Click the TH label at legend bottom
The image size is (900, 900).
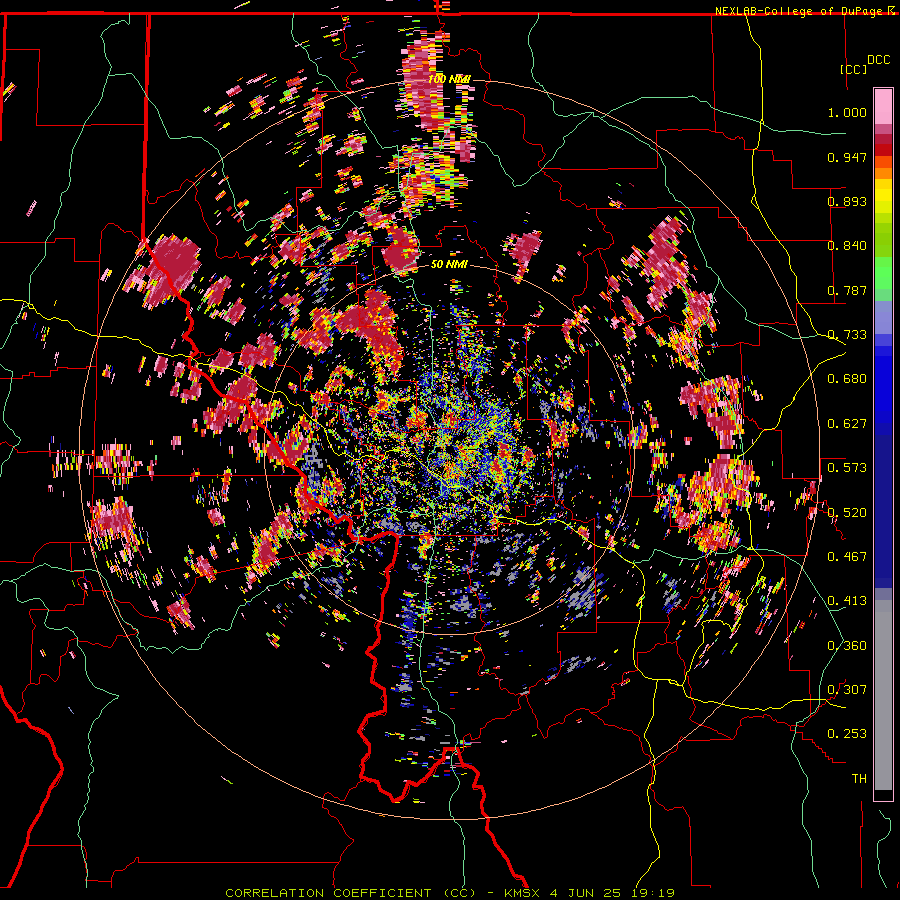(x=859, y=779)
